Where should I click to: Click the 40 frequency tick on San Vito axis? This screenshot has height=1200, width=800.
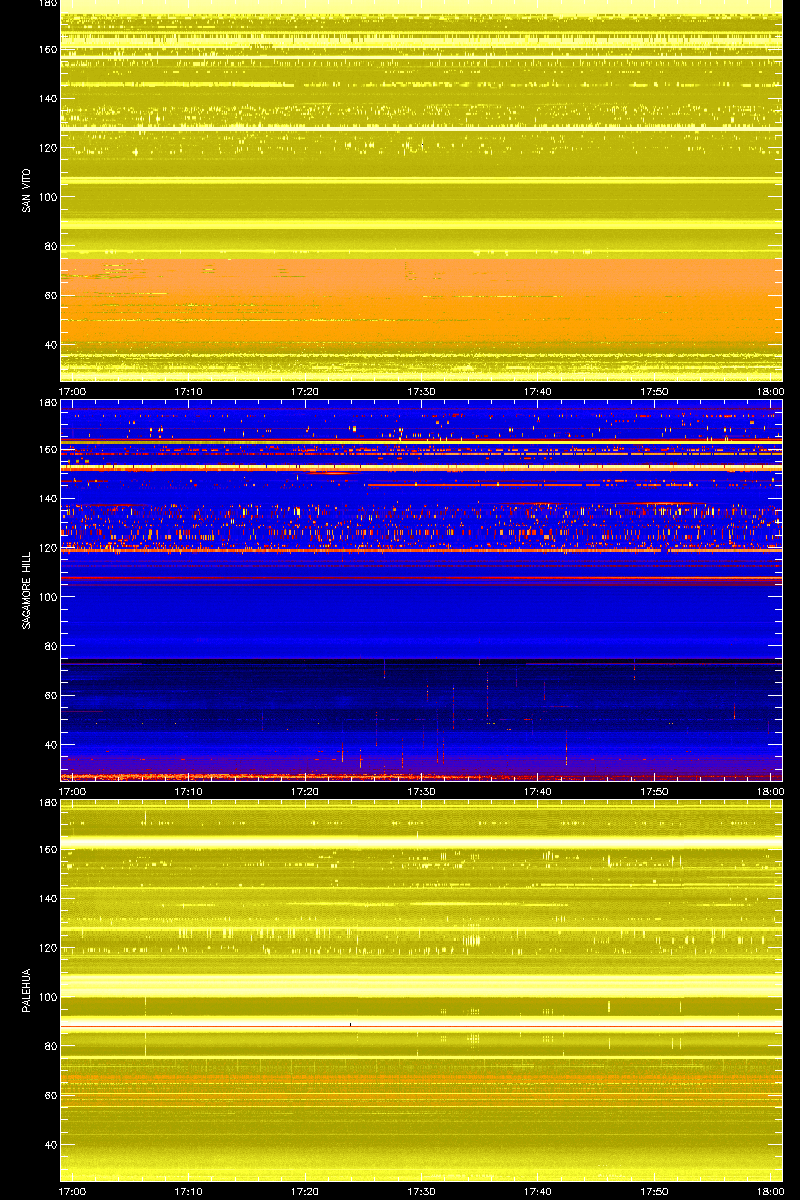(x=50, y=345)
